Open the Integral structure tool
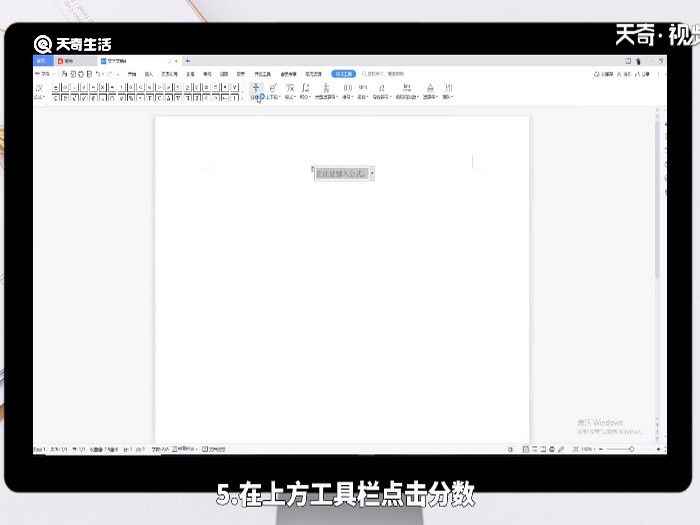 [x=305, y=91]
